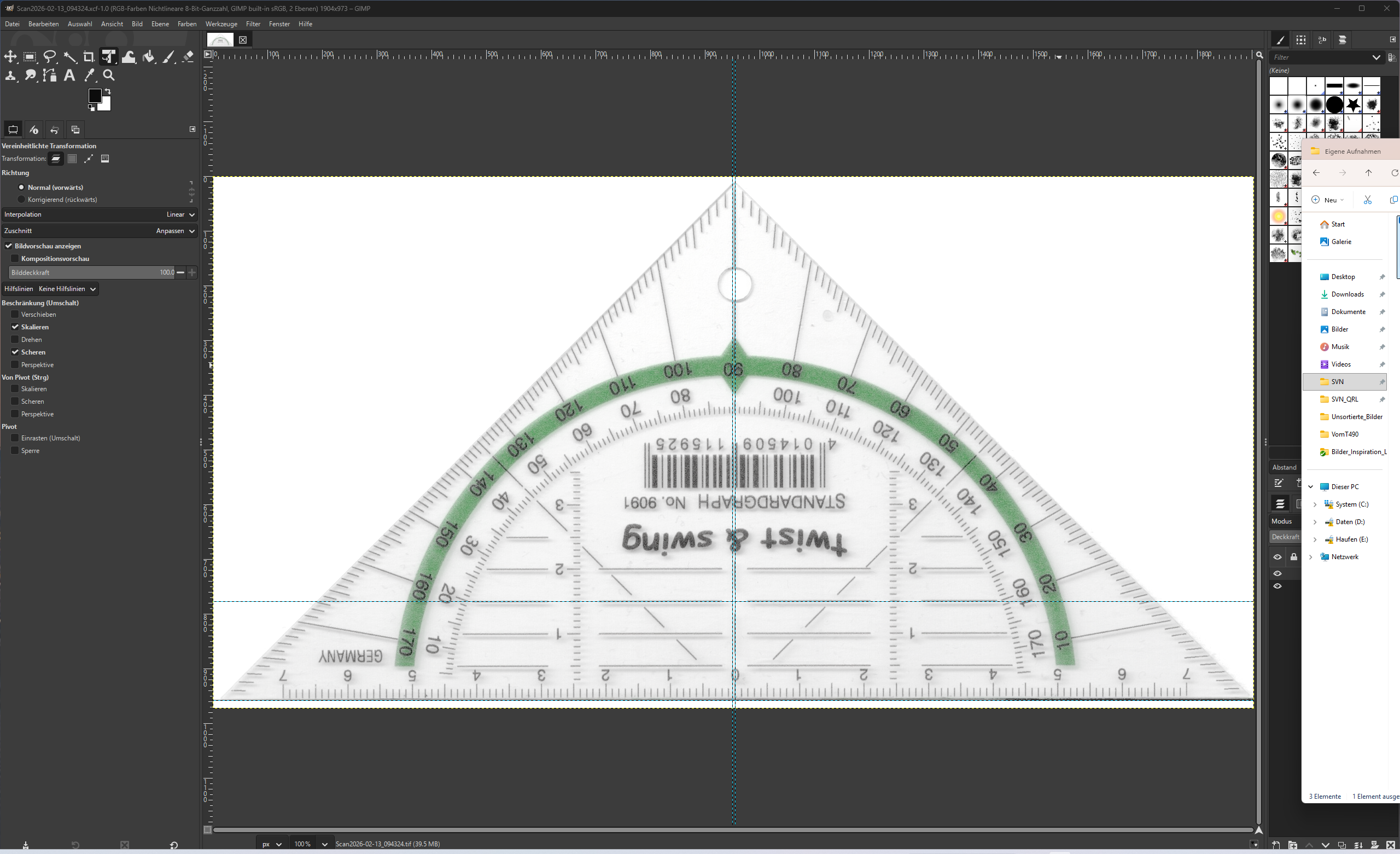This screenshot has height=854, width=1400.
Task: Select the Crop tool
Action: [x=89, y=56]
